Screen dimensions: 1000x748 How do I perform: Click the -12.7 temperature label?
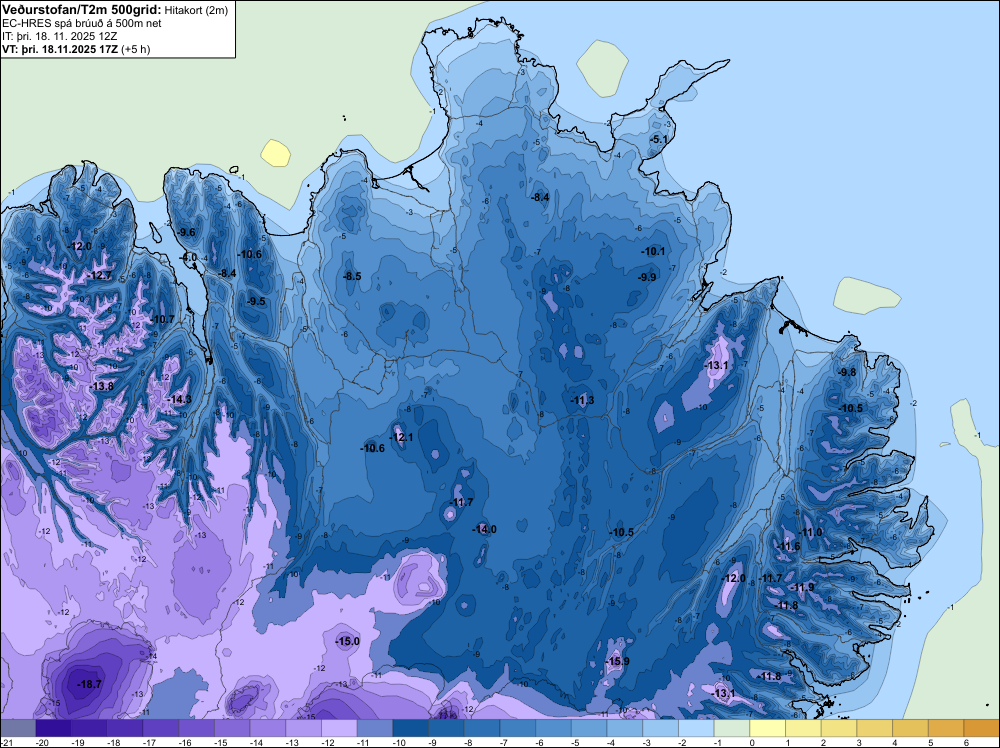pyautogui.click(x=99, y=275)
